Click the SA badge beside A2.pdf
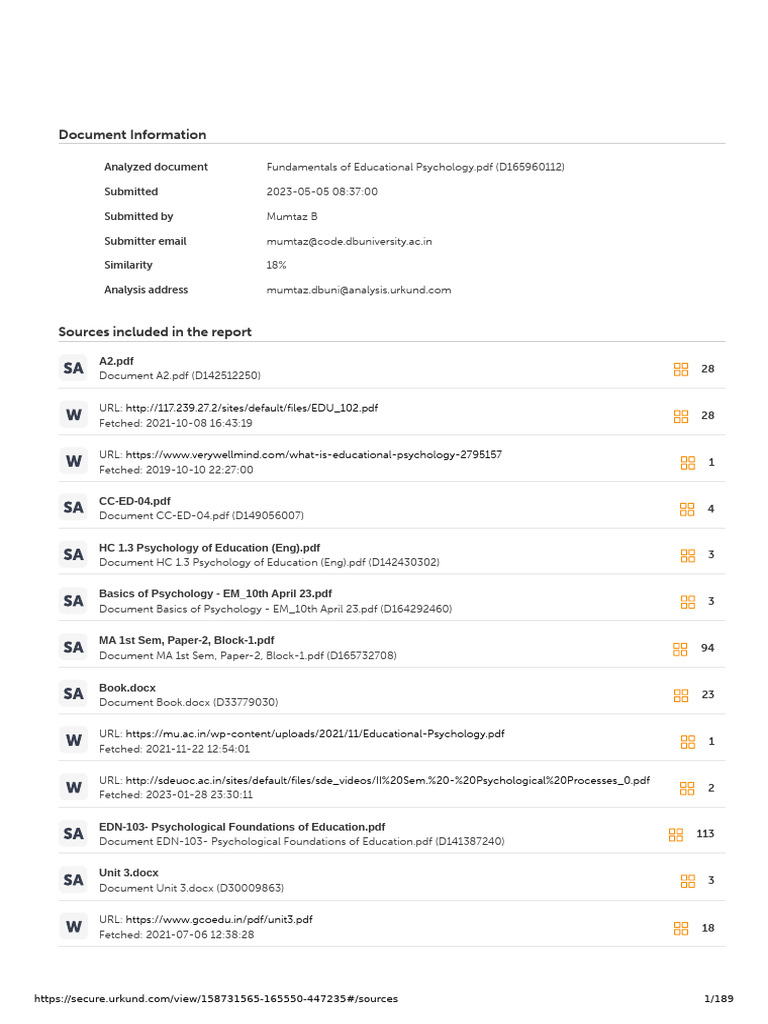This screenshot has height=1024, width=768. (73, 368)
